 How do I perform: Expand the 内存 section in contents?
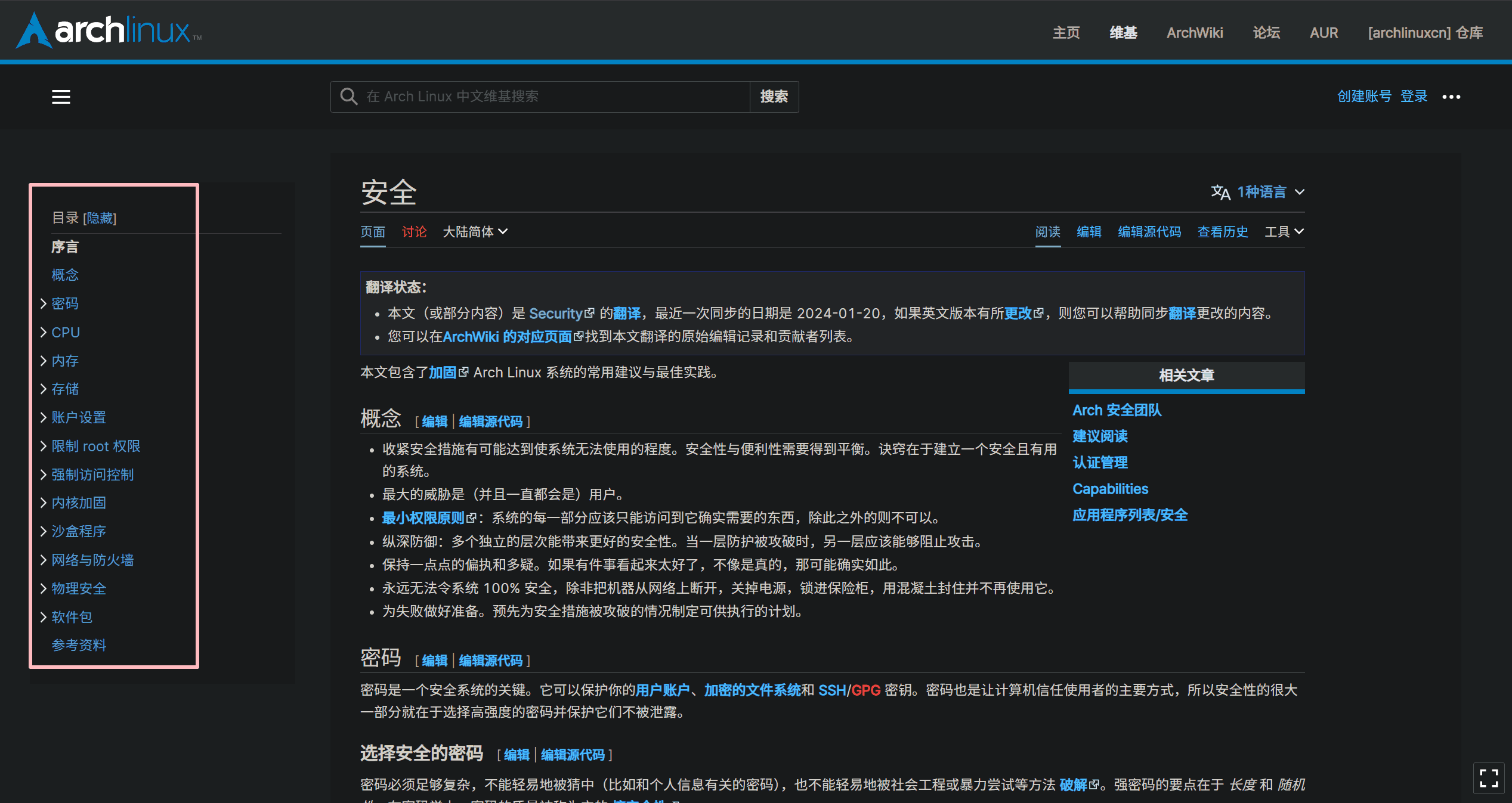(44, 361)
